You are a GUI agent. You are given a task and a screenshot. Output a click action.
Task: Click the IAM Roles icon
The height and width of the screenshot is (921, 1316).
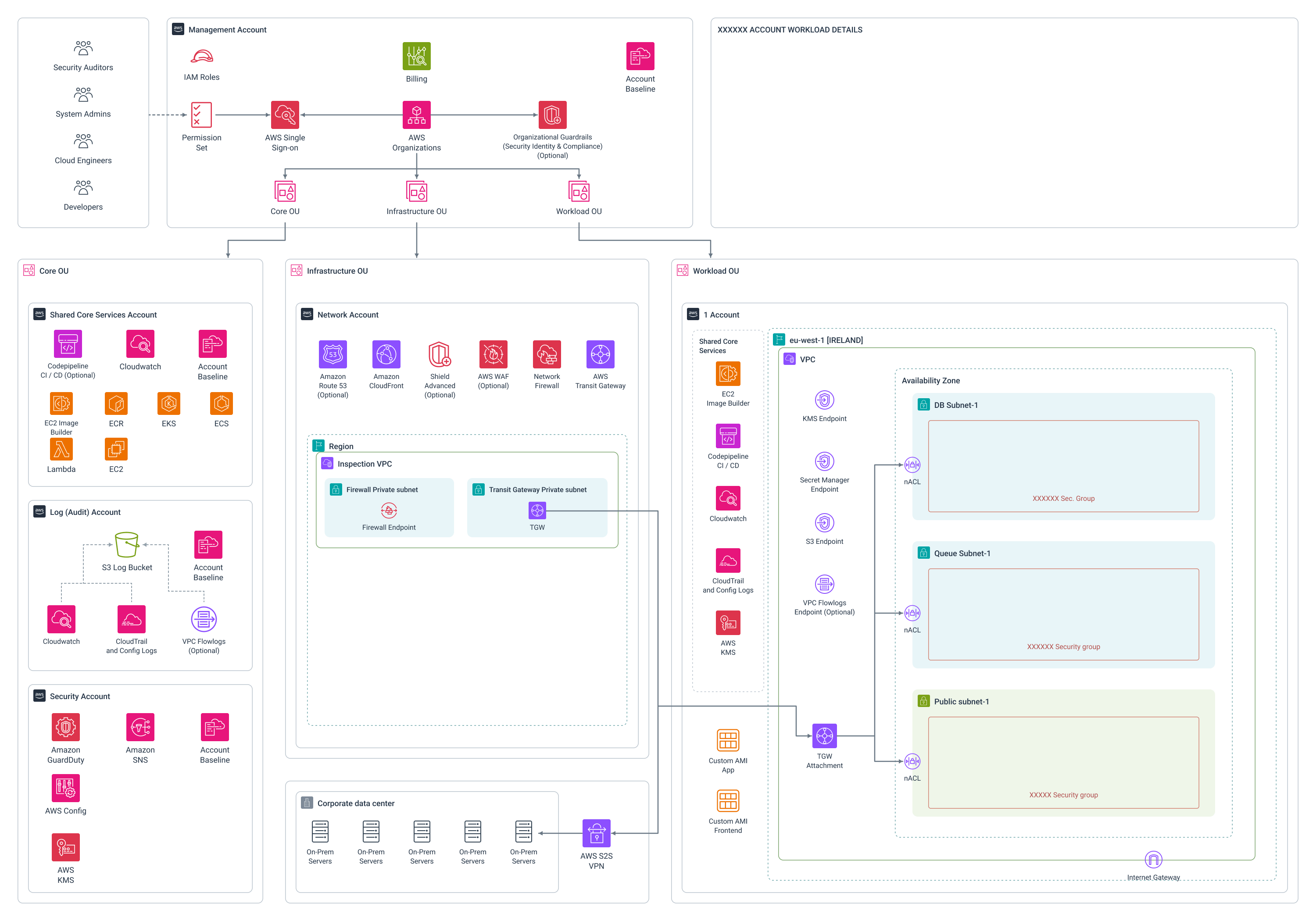tap(202, 56)
